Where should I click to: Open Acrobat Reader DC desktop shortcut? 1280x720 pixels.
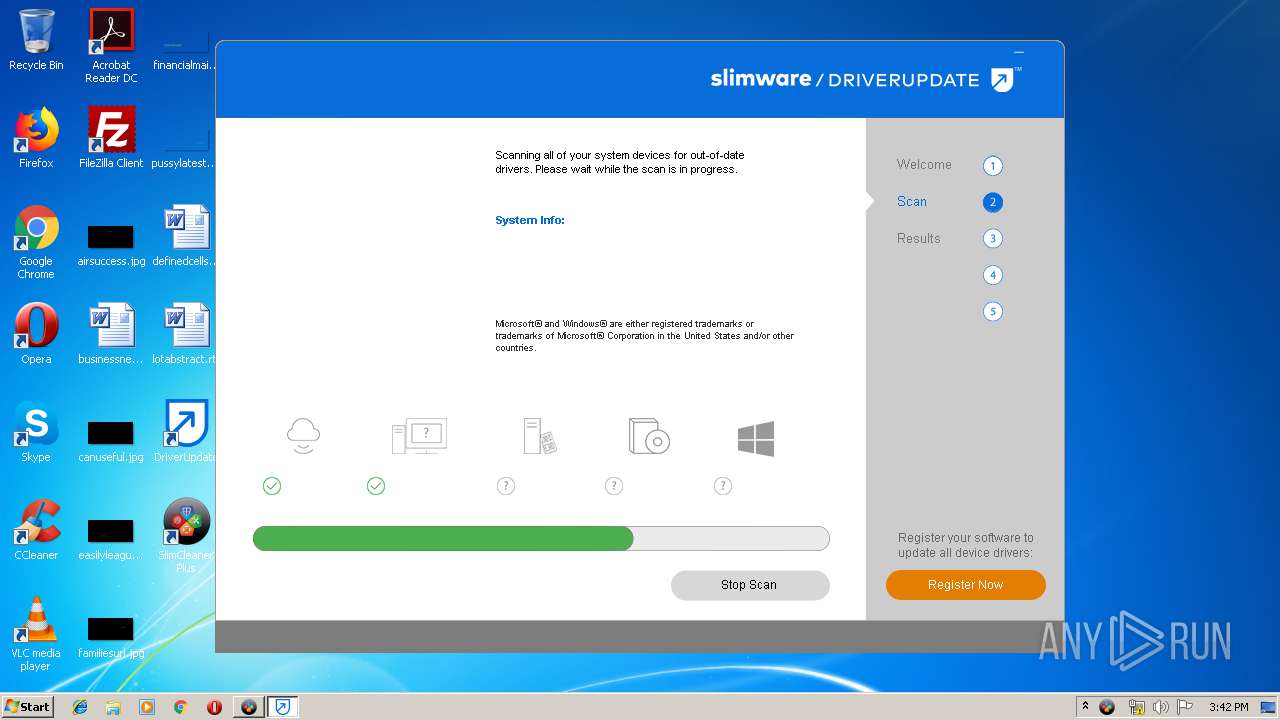click(111, 46)
